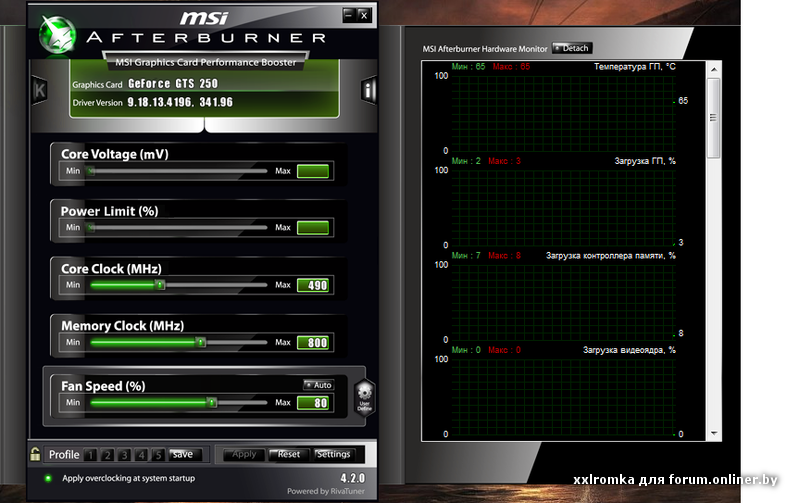Select profile slot 5

point(158,455)
